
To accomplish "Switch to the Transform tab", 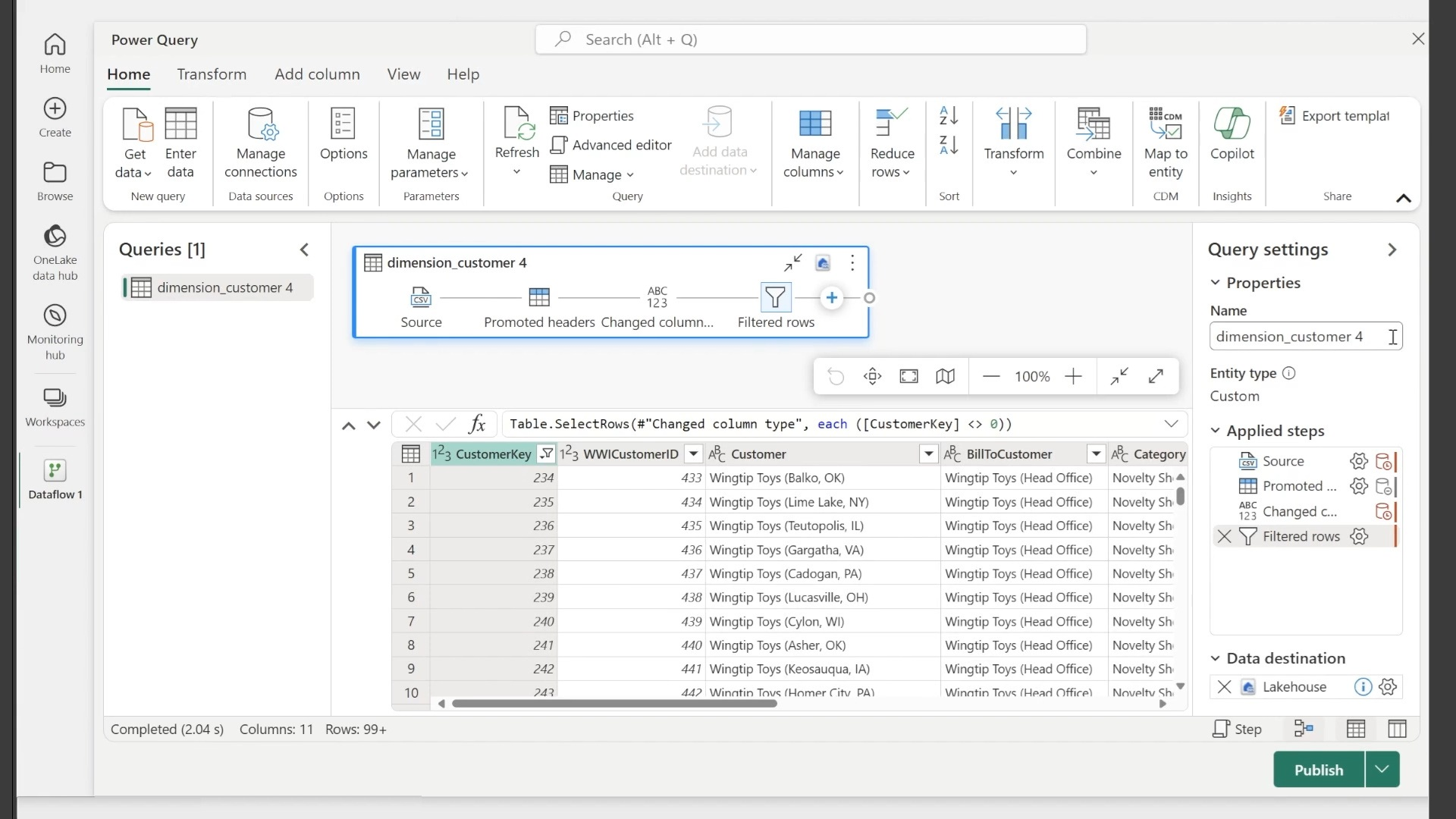I will [212, 74].
